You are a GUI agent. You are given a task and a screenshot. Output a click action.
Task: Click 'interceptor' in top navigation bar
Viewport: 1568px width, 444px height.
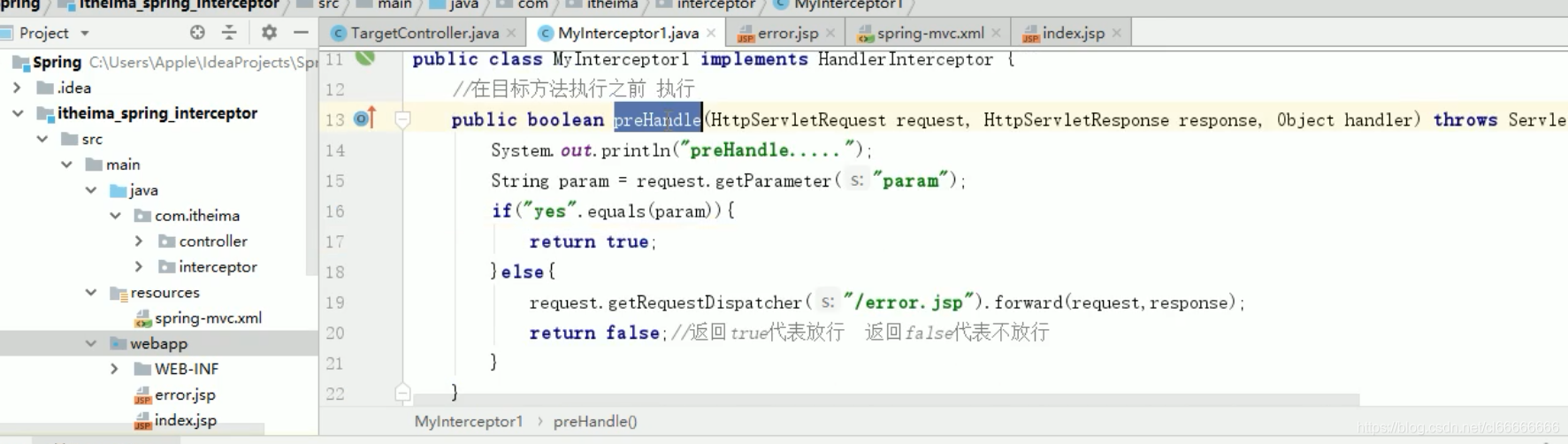[x=715, y=4]
